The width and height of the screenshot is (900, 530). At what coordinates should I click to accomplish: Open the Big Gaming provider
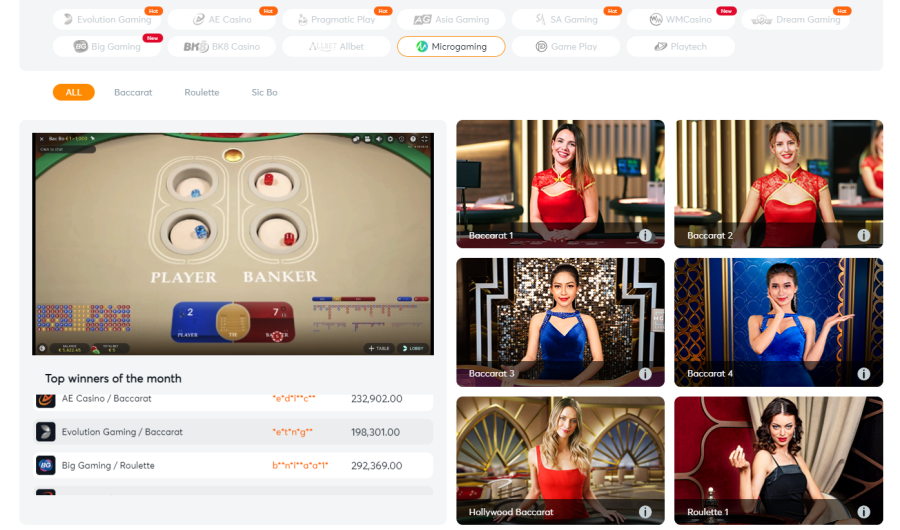tap(107, 47)
